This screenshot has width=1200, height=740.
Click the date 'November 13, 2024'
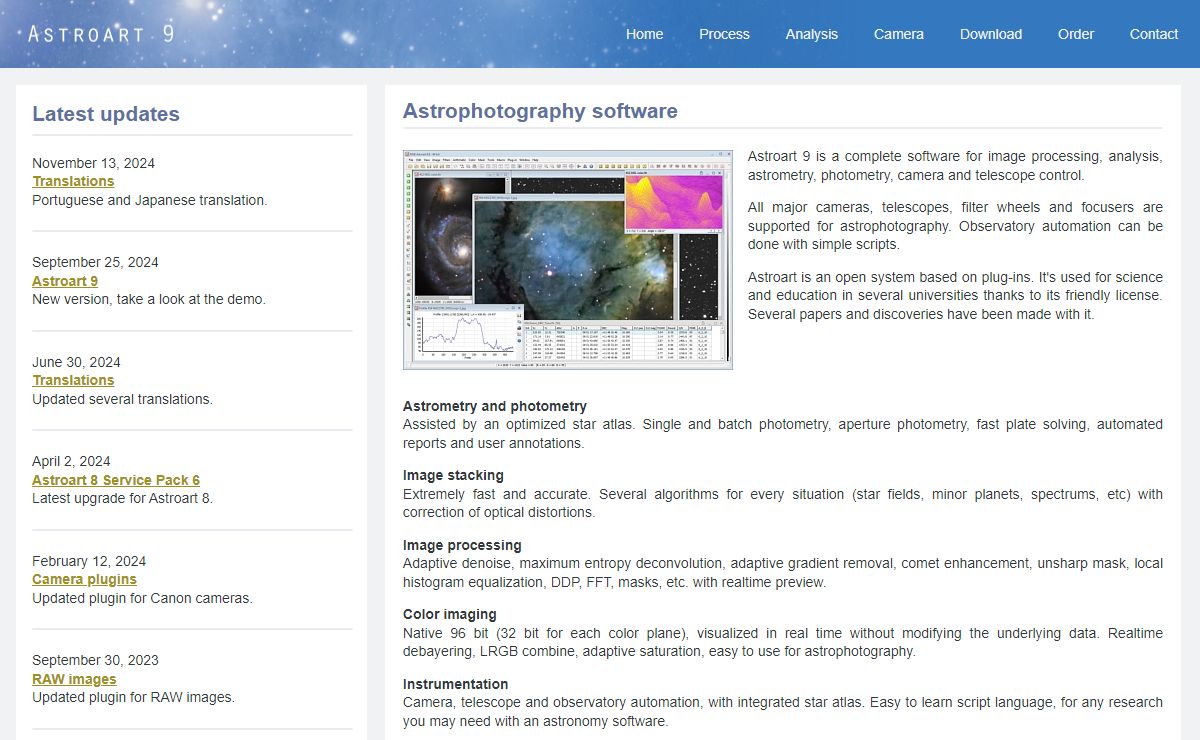93,163
